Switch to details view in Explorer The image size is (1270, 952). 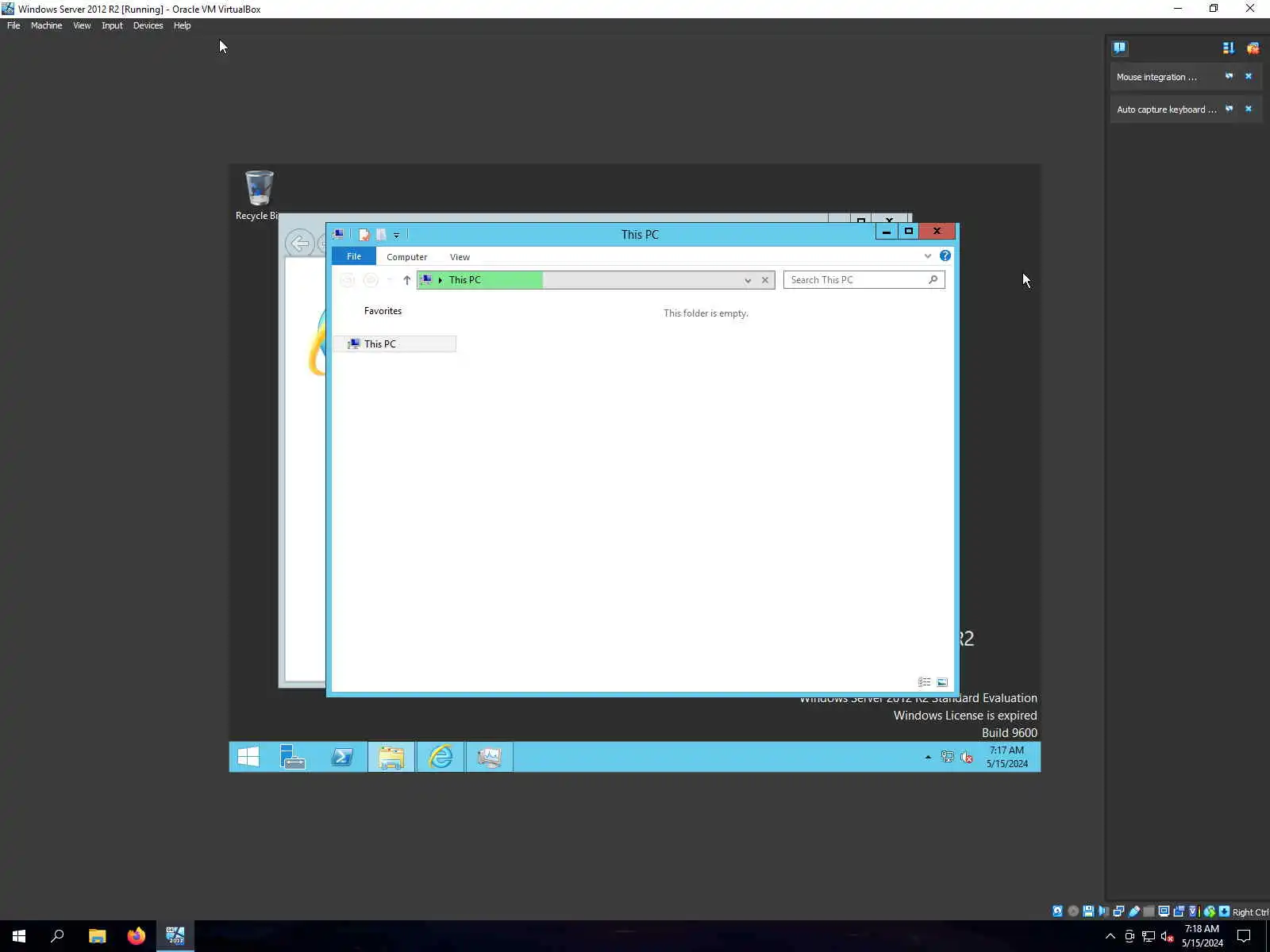point(925,682)
